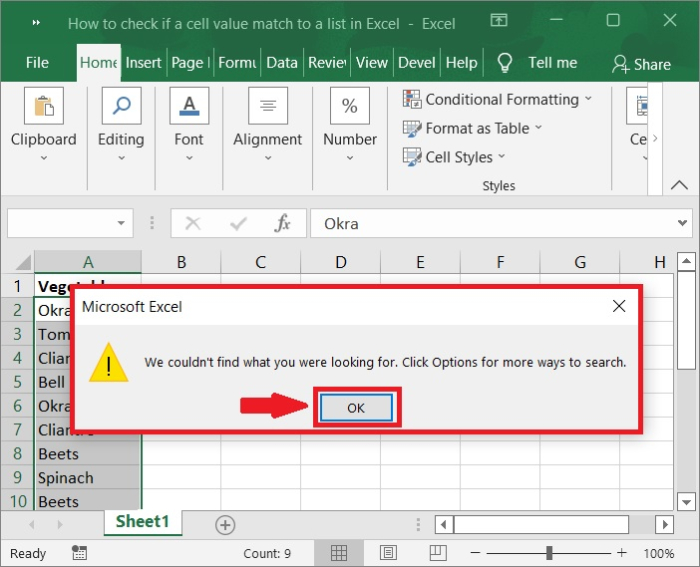
Task: Open the File tab
Action: (37, 63)
